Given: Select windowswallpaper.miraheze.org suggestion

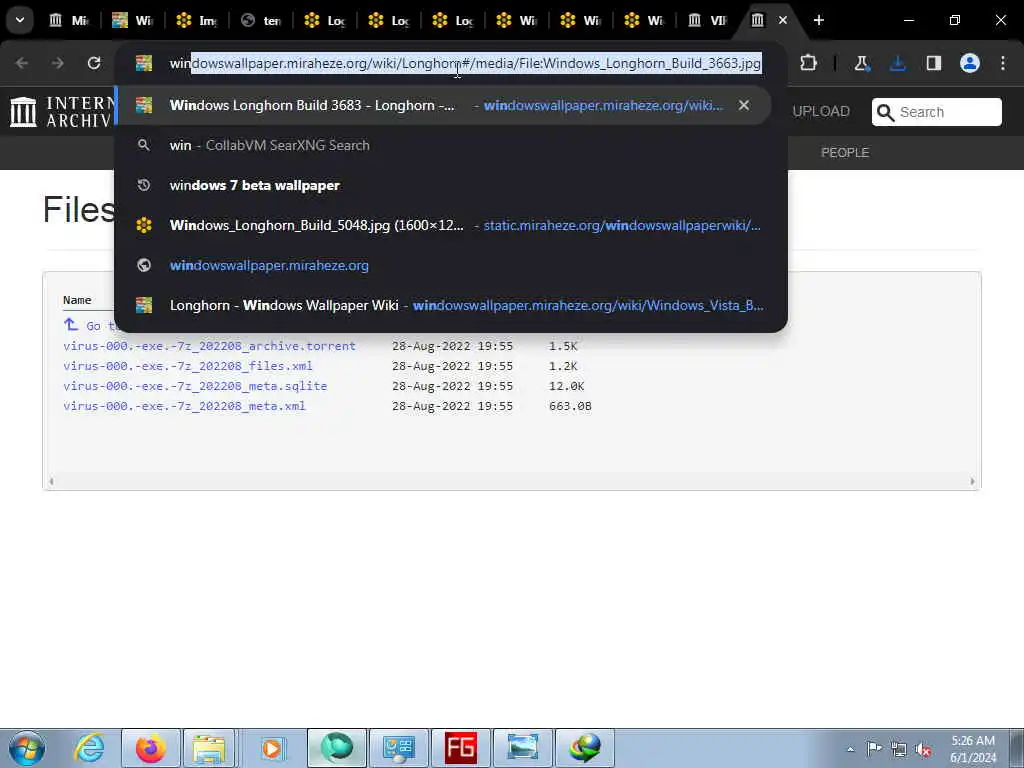Looking at the screenshot, I should [451, 265].
